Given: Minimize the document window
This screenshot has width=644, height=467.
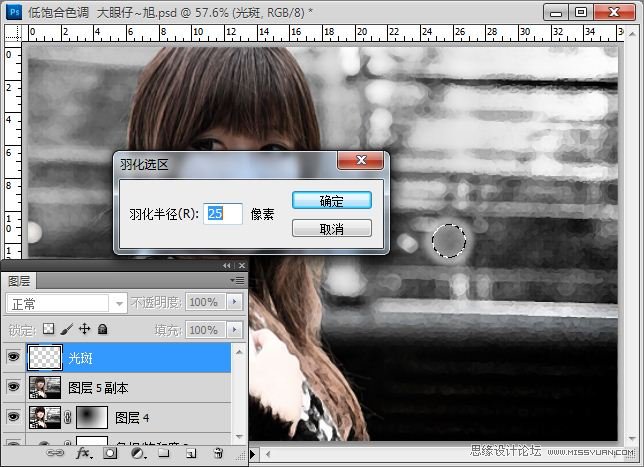Looking at the screenshot, I should [x=556, y=12].
